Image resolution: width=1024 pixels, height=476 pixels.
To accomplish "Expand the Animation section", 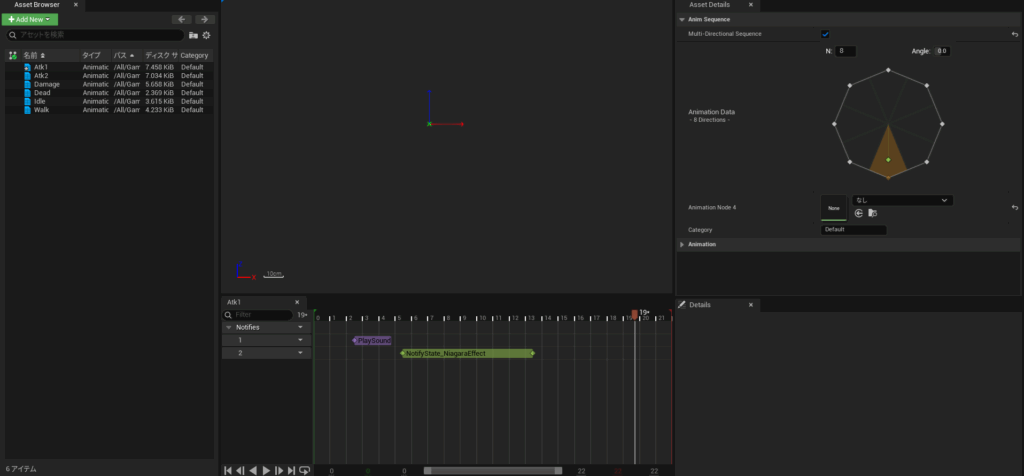I will (682, 244).
